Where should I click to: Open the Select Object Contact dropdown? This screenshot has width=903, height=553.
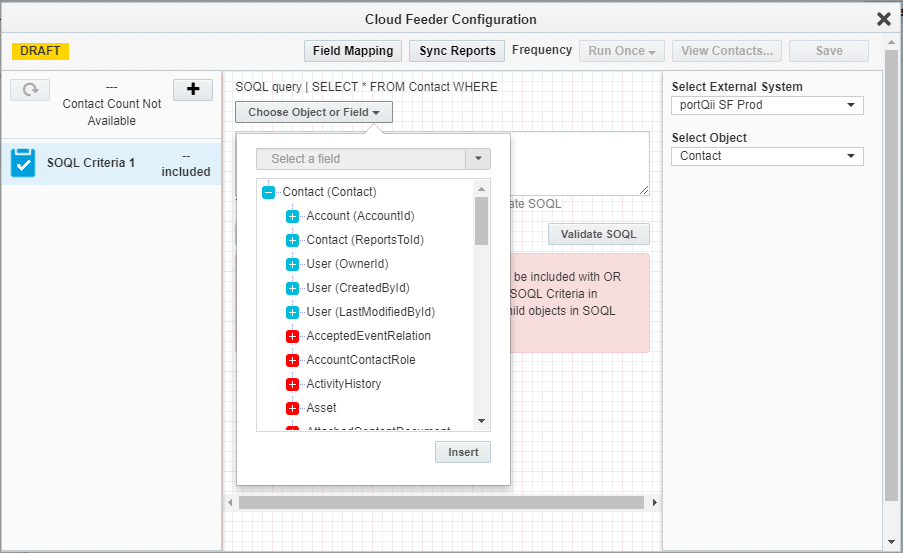(x=766, y=156)
